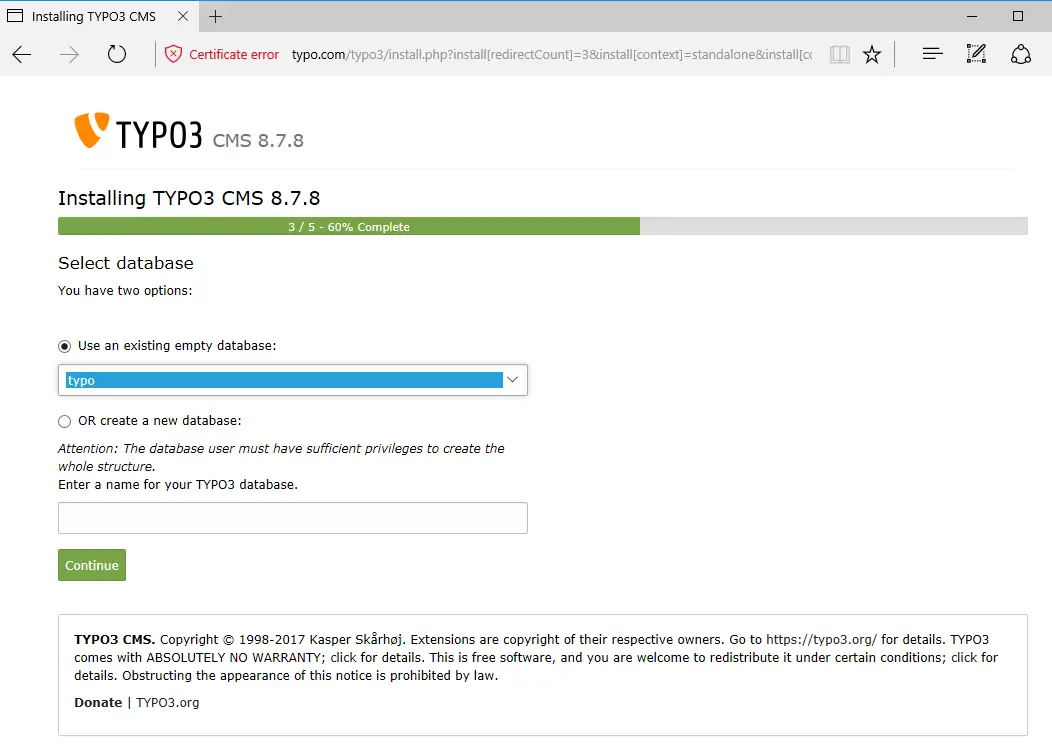
Task: Open a new tab with plus icon
Action: (215, 17)
